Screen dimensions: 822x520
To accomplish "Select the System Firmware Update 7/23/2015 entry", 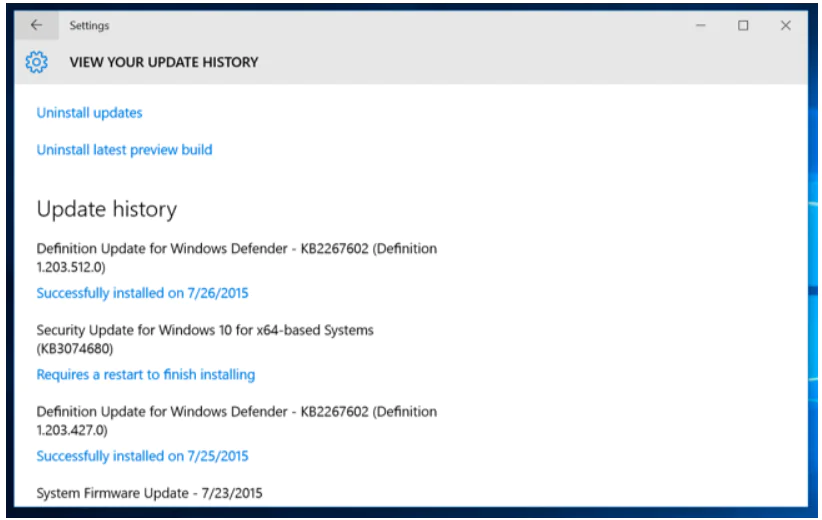I will pyautogui.click(x=150, y=493).
